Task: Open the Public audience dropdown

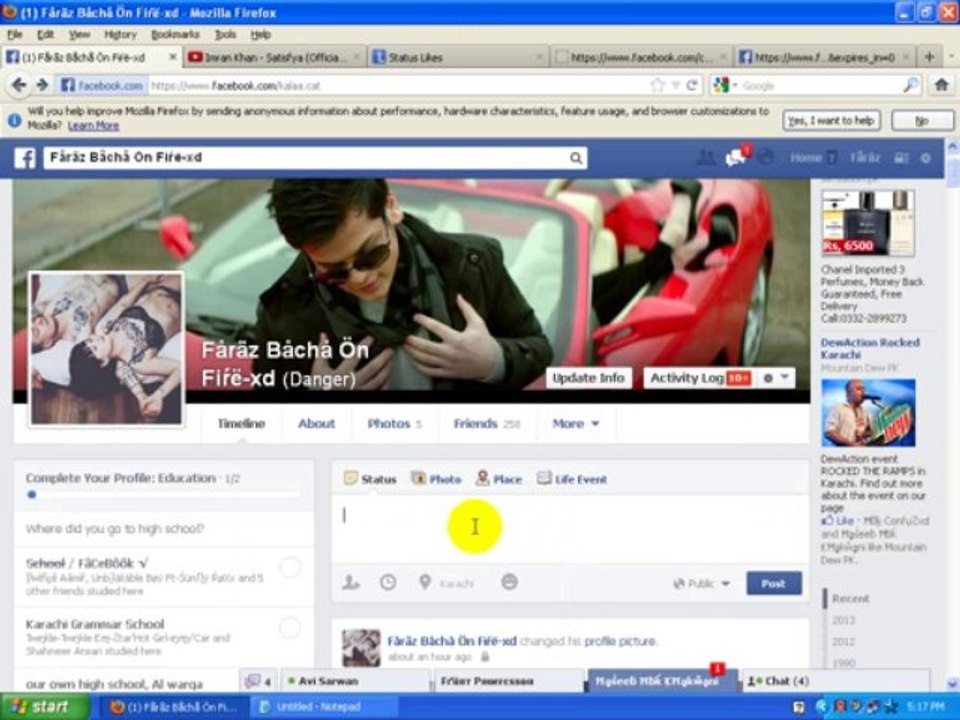Action: [701, 583]
